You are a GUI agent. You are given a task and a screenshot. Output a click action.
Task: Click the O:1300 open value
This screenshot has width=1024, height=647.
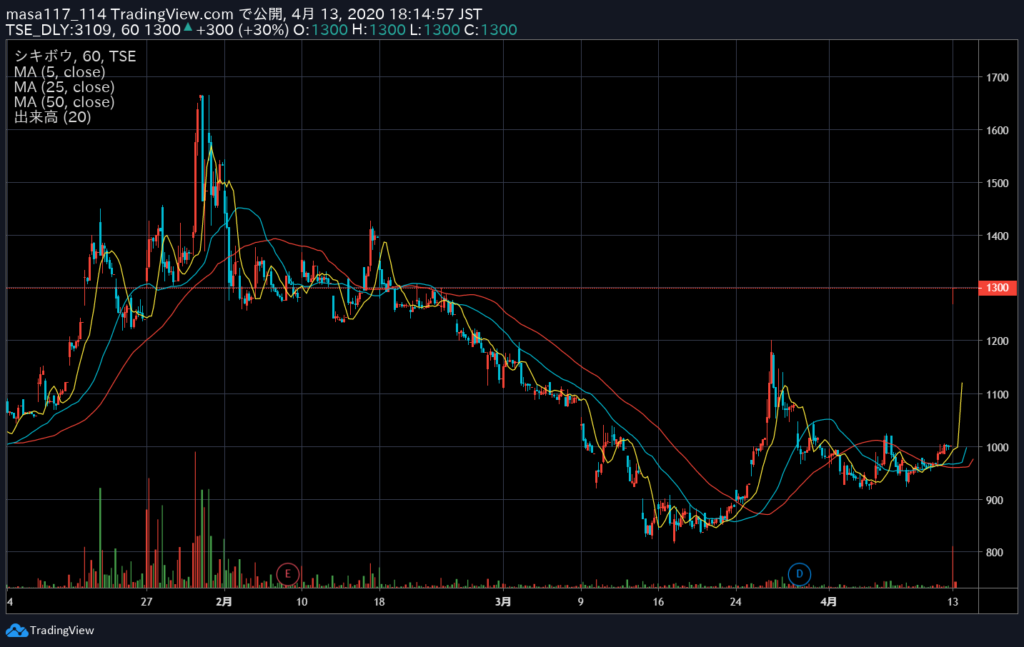point(321,30)
